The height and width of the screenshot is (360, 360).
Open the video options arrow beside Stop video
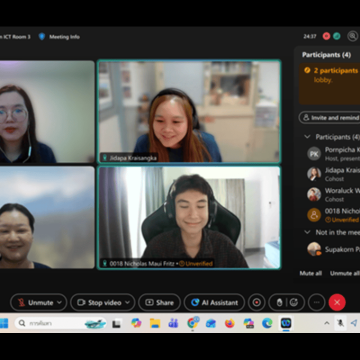click(127, 302)
